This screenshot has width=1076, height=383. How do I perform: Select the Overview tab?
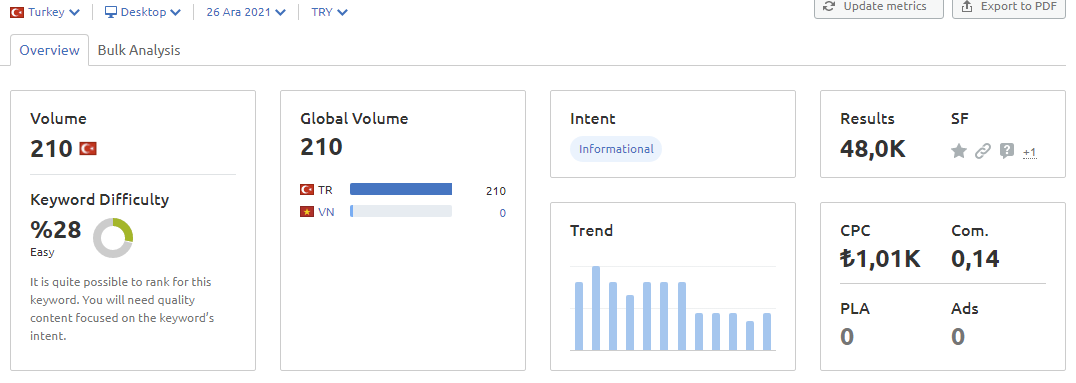click(x=49, y=50)
